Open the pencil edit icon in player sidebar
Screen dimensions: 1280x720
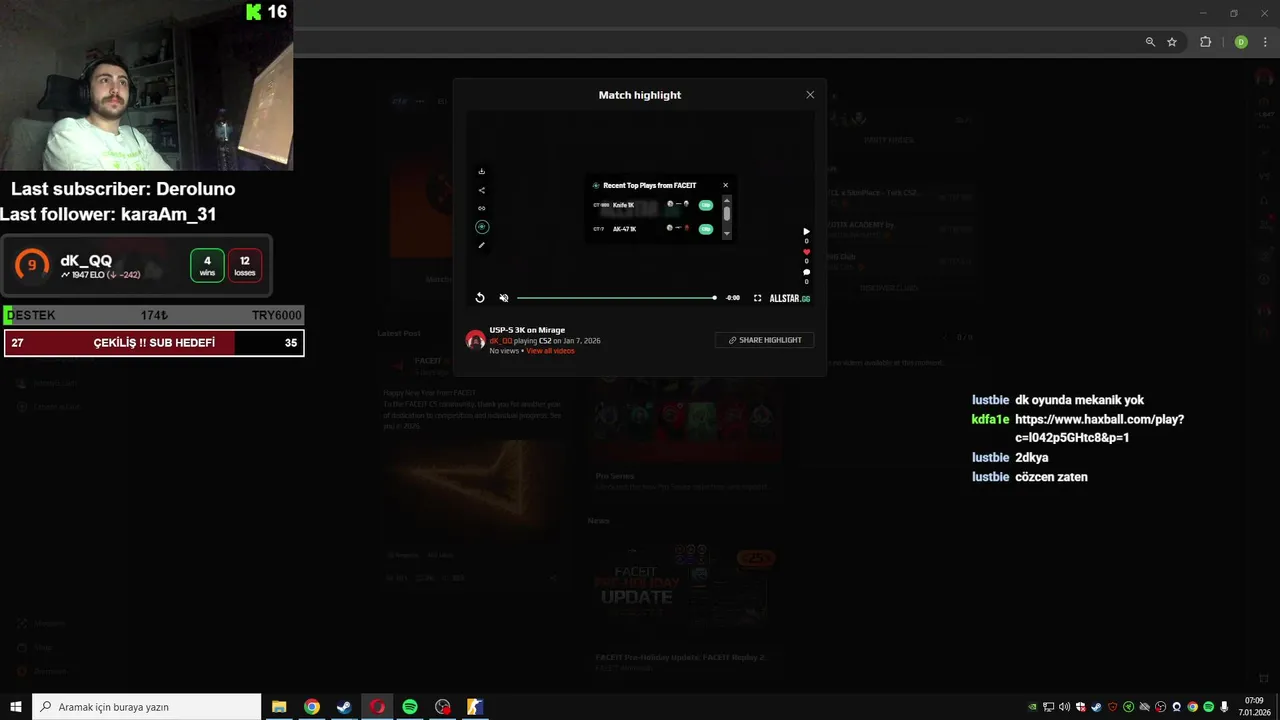[x=481, y=245]
